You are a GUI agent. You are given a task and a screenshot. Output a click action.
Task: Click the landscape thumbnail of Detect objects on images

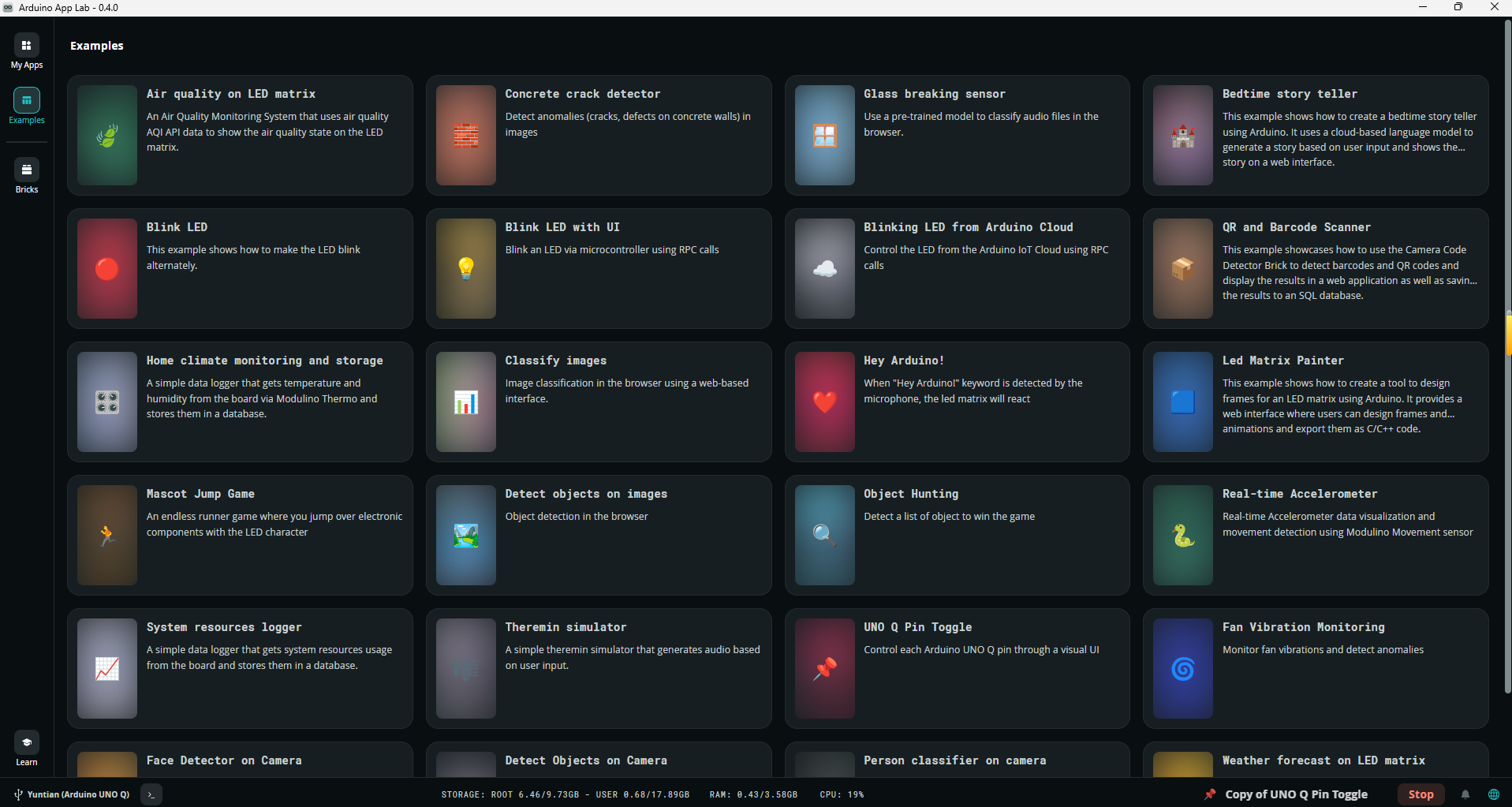pyautogui.click(x=466, y=535)
